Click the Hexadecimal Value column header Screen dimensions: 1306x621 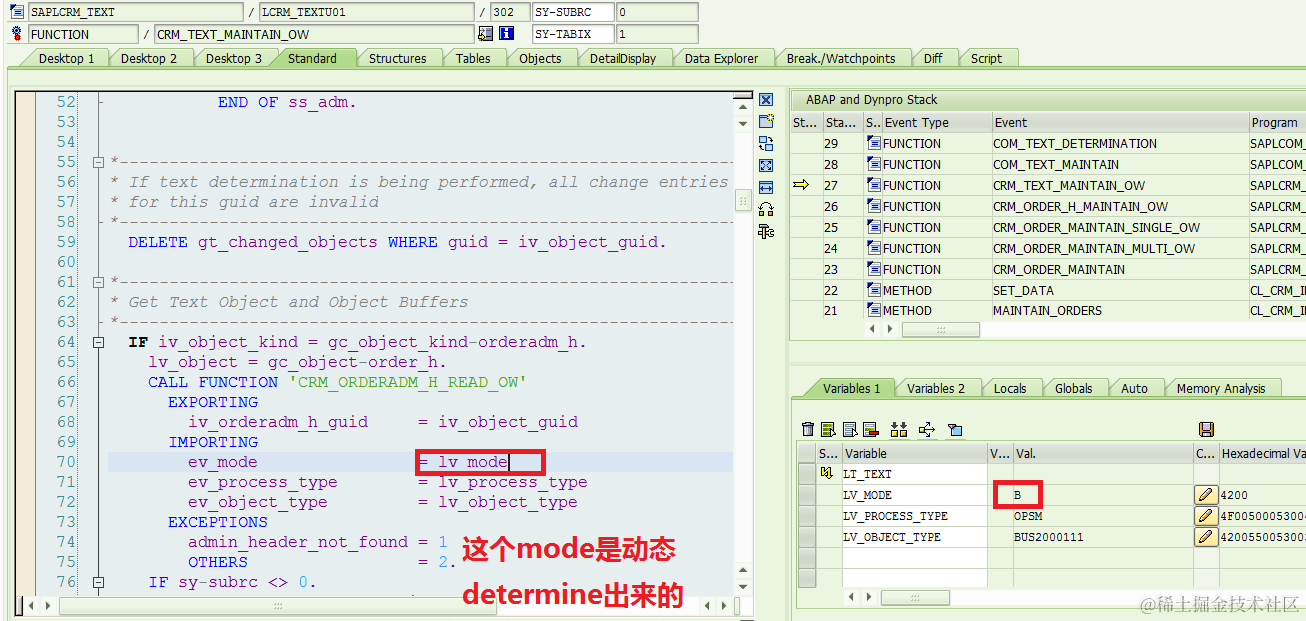point(1262,453)
